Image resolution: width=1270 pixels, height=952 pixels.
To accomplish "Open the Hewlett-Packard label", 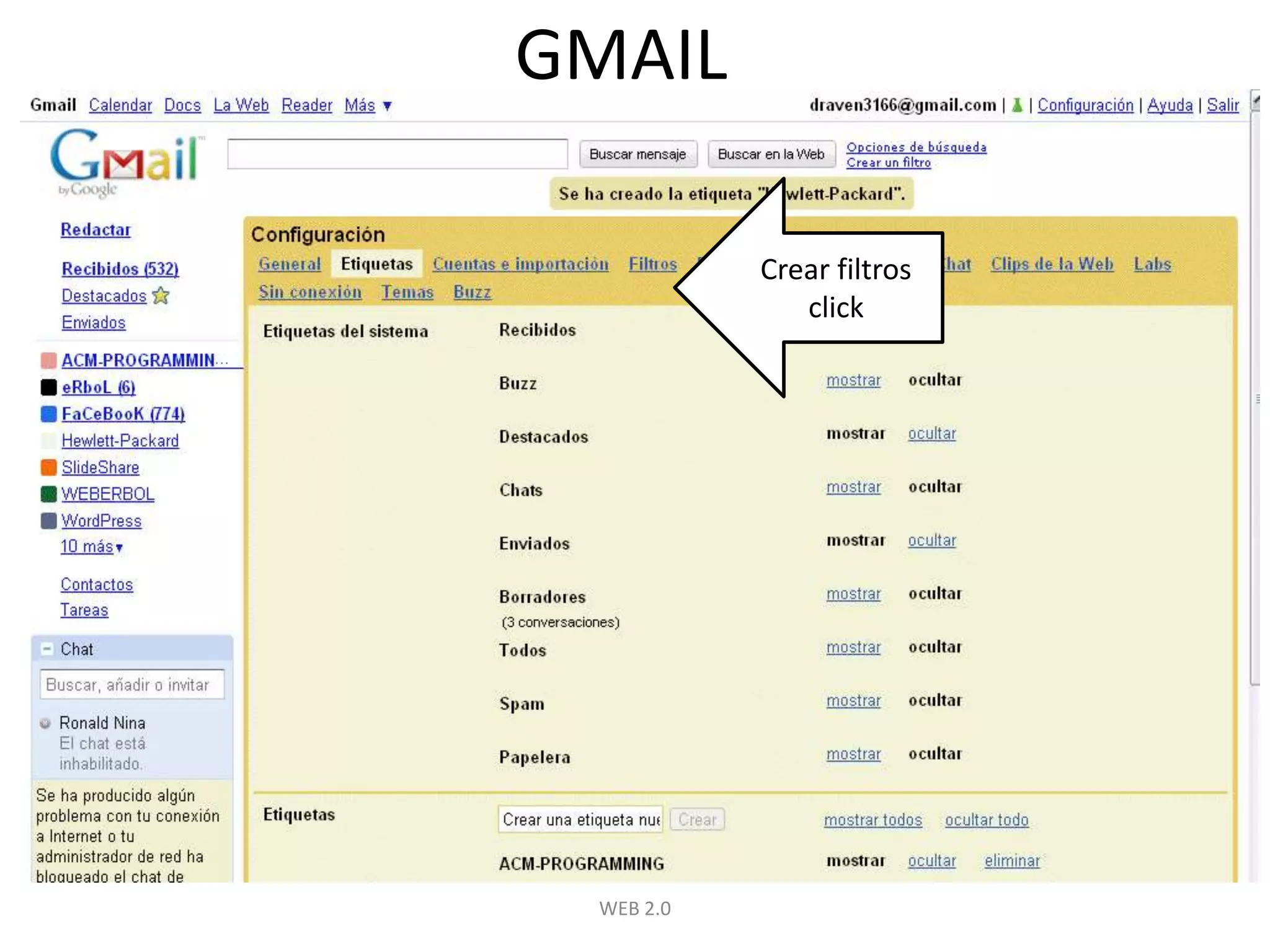I will (x=120, y=441).
